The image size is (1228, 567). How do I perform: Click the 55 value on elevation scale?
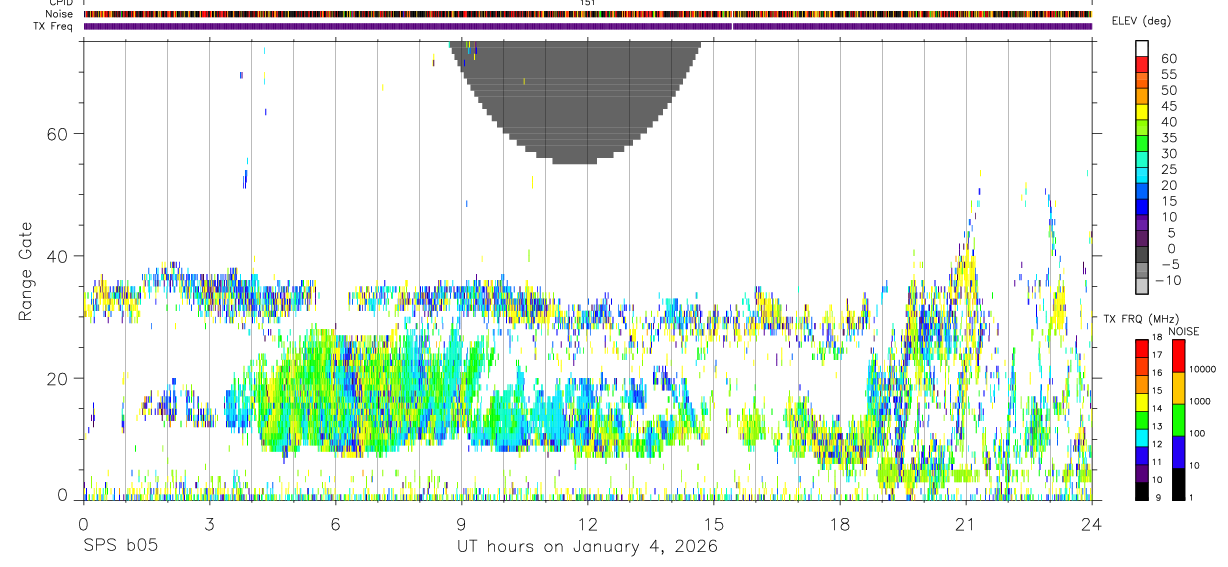(x=1169, y=74)
